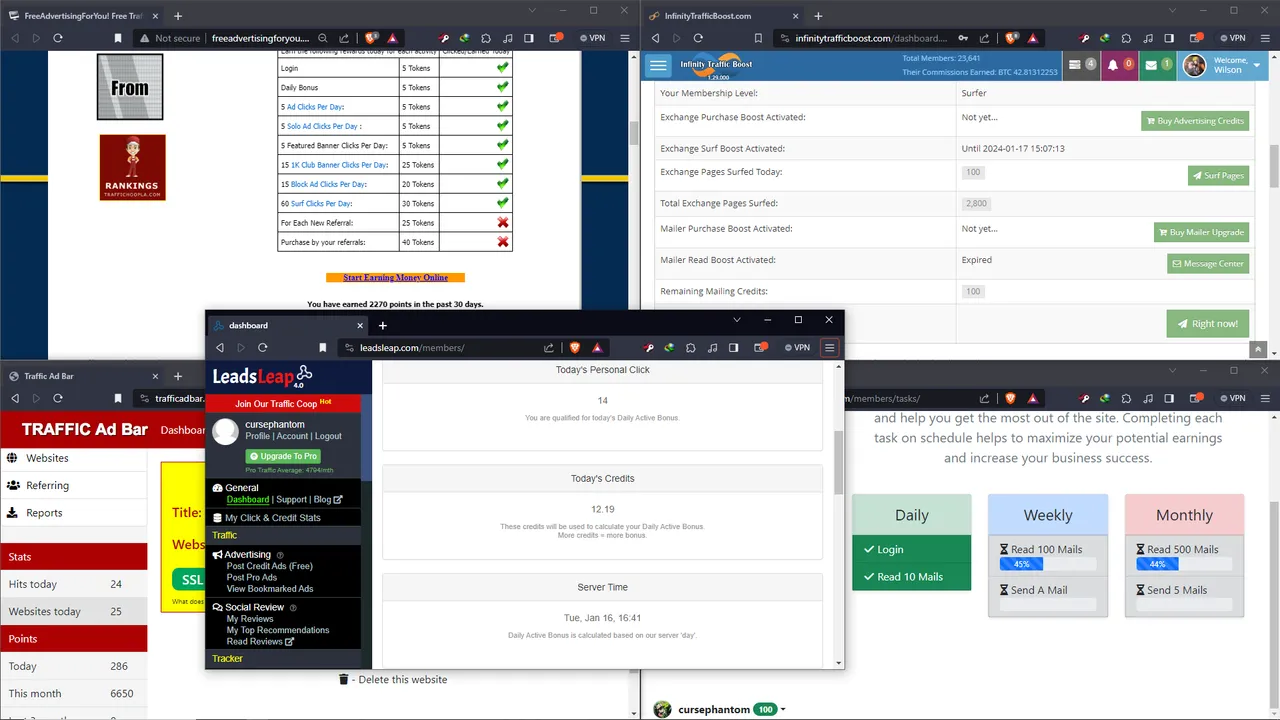Image resolution: width=1280 pixels, height=720 pixels.
Task: Click the server icon with badge 4
Action: coord(1082,65)
